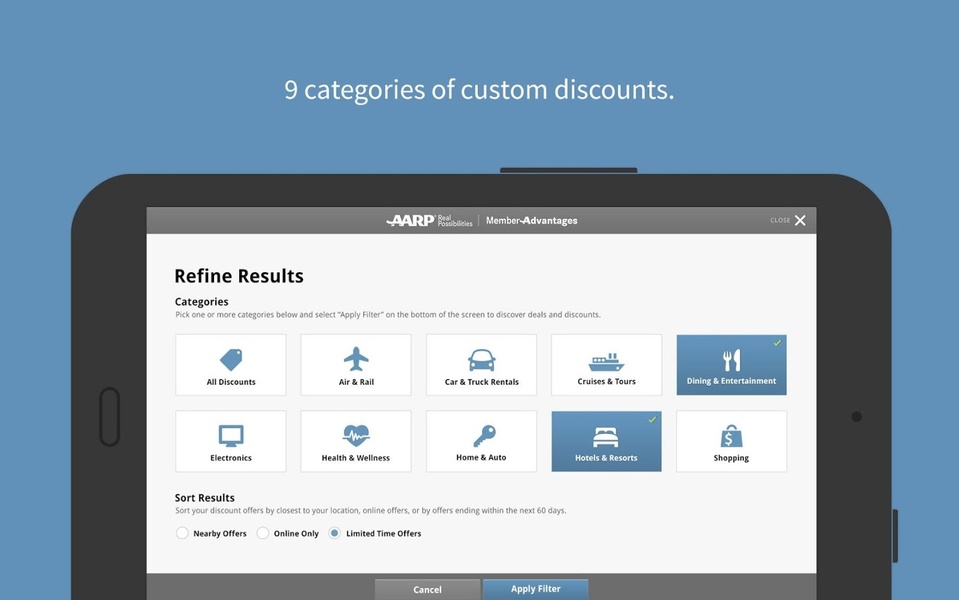Click the Cruises & Tours label text
Image resolution: width=959 pixels, height=600 pixels.
[606, 381]
